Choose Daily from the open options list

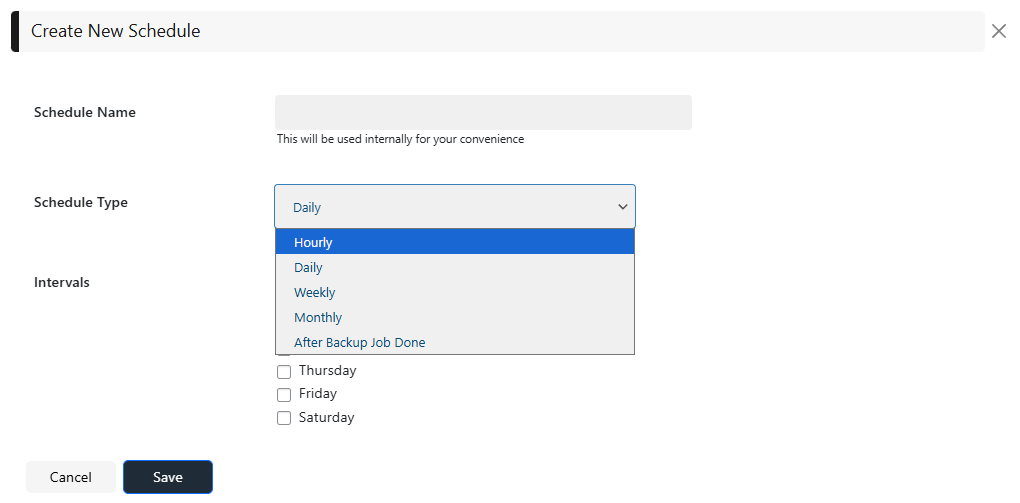pyautogui.click(x=454, y=267)
